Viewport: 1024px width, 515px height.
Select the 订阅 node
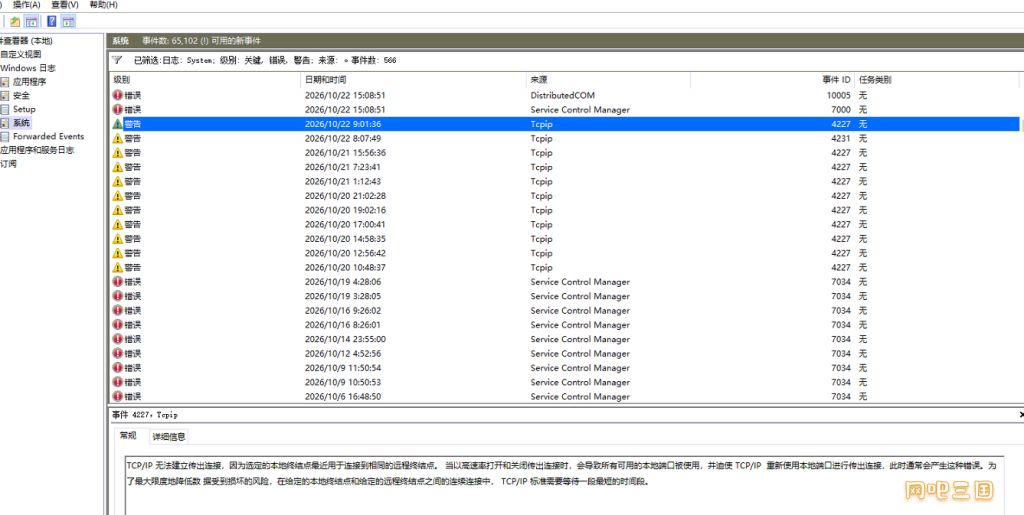click(8, 164)
